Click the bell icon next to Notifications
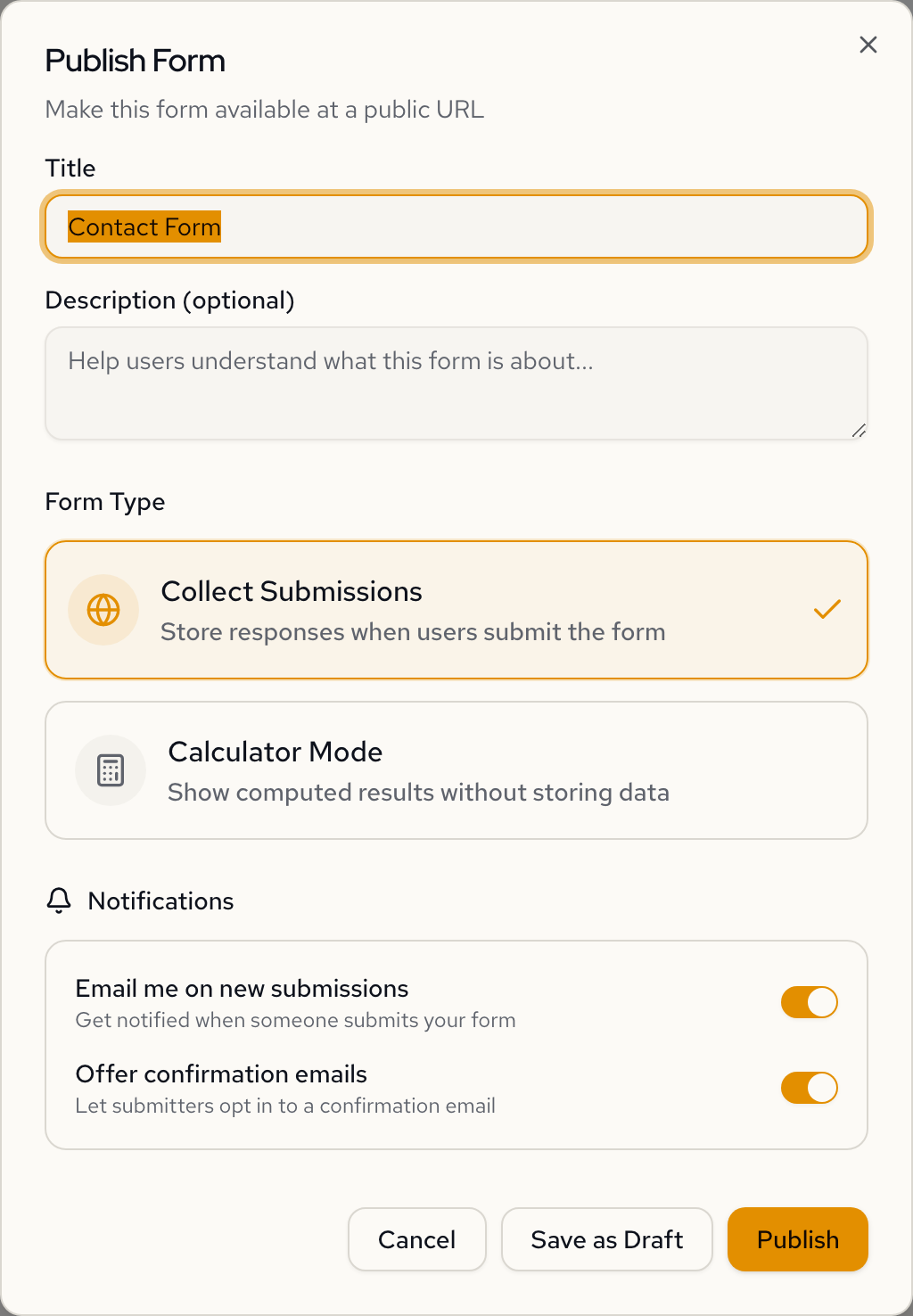This screenshot has height=1316, width=913. coord(59,901)
